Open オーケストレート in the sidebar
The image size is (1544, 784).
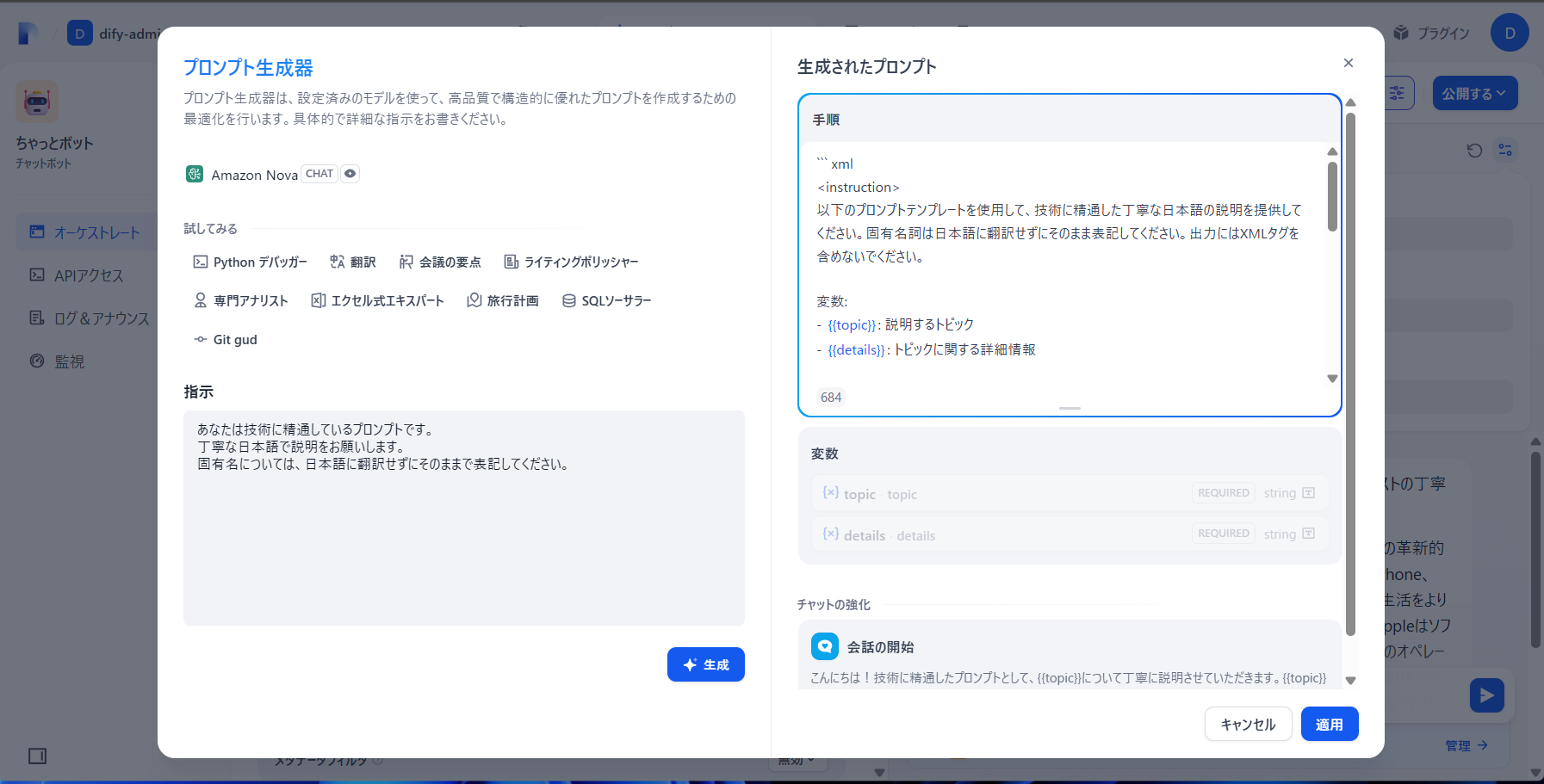click(86, 232)
